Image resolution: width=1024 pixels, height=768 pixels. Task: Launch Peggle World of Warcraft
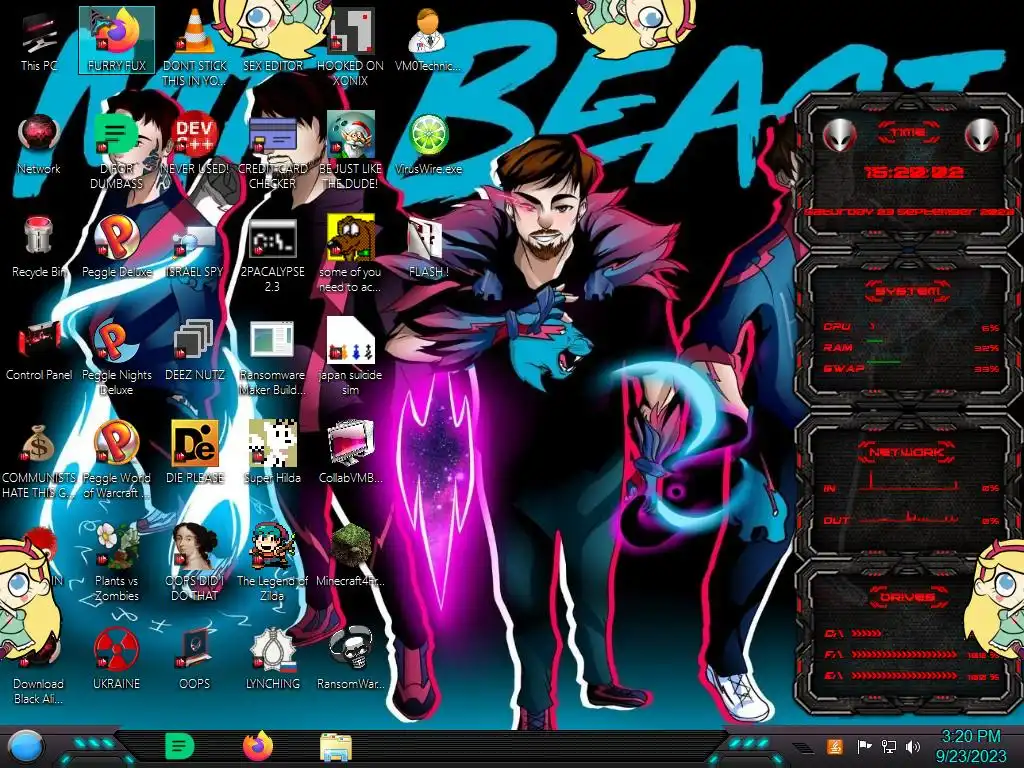pos(117,460)
